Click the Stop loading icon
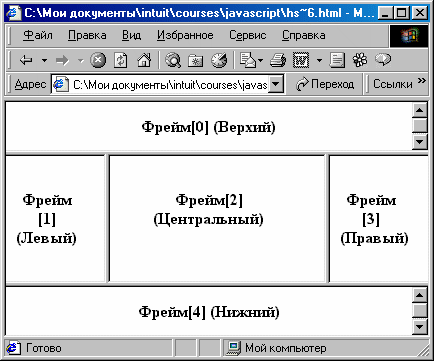This screenshot has height=362, width=435. point(98,60)
